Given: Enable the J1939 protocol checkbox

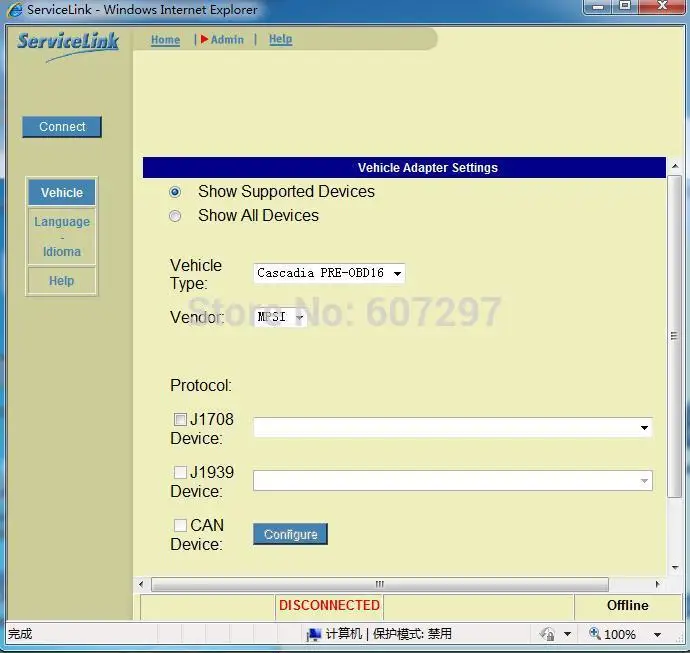Looking at the screenshot, I should pyautogui.click(x=180, y=473).
